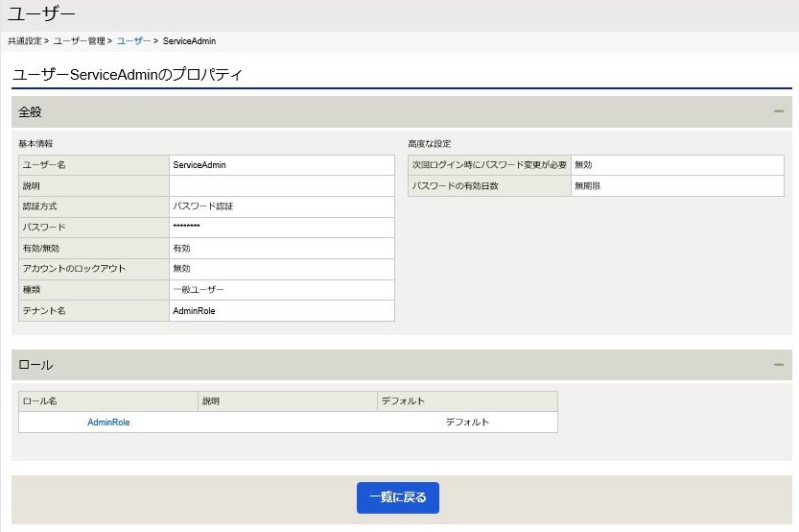Viewport: 799px width, 532px height.
Task: Click the ロール section header title
Action: (36, 365)
